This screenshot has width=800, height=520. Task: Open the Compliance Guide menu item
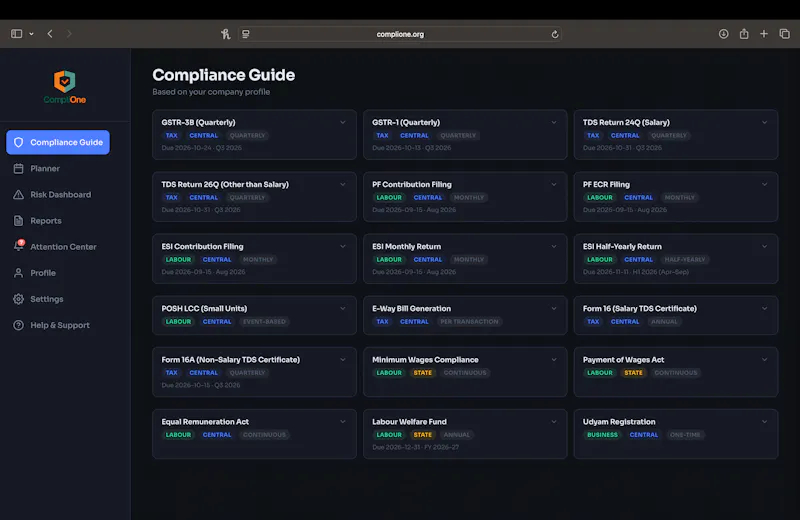58,142
